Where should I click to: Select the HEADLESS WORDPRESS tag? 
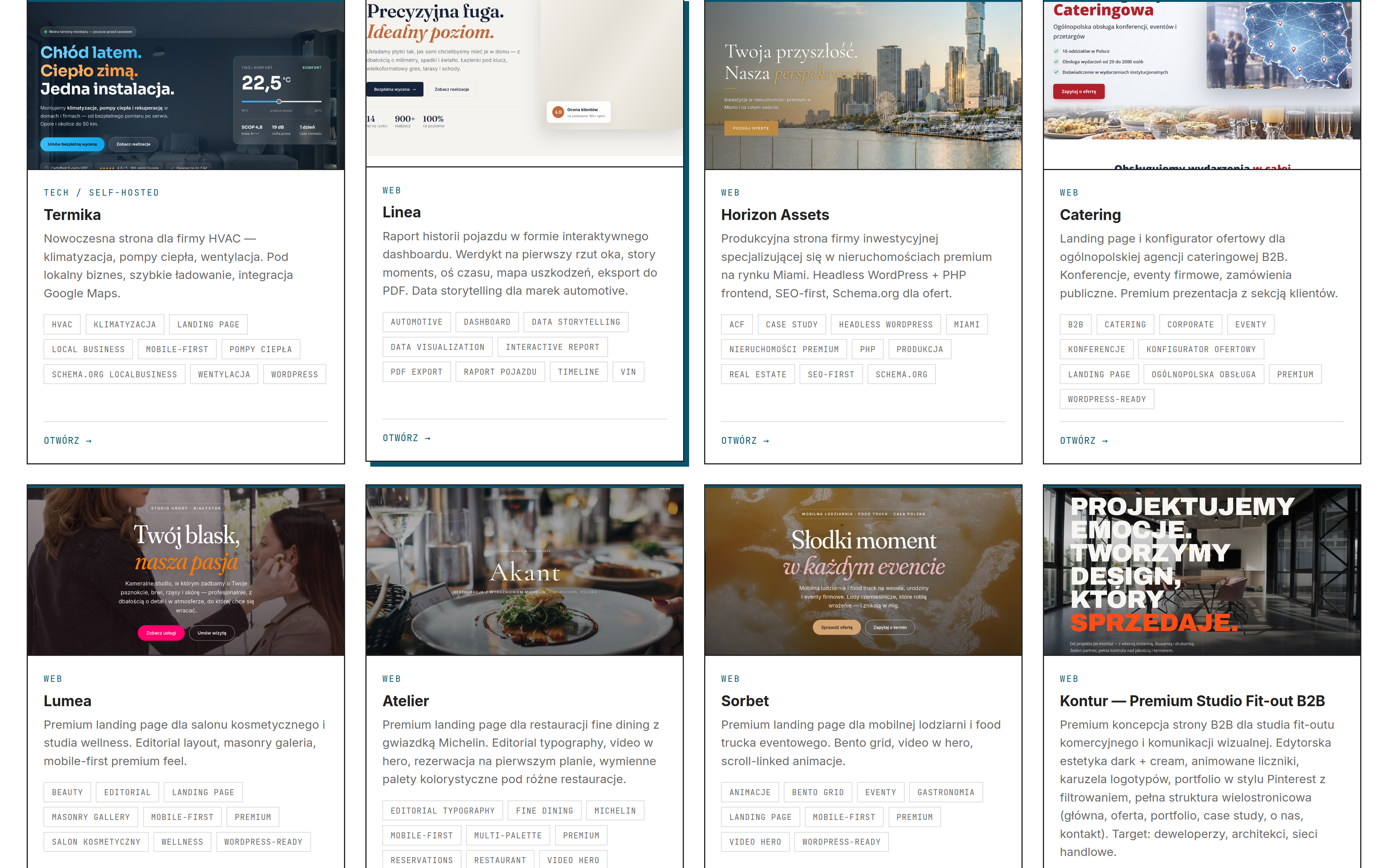tap(886, 324)
